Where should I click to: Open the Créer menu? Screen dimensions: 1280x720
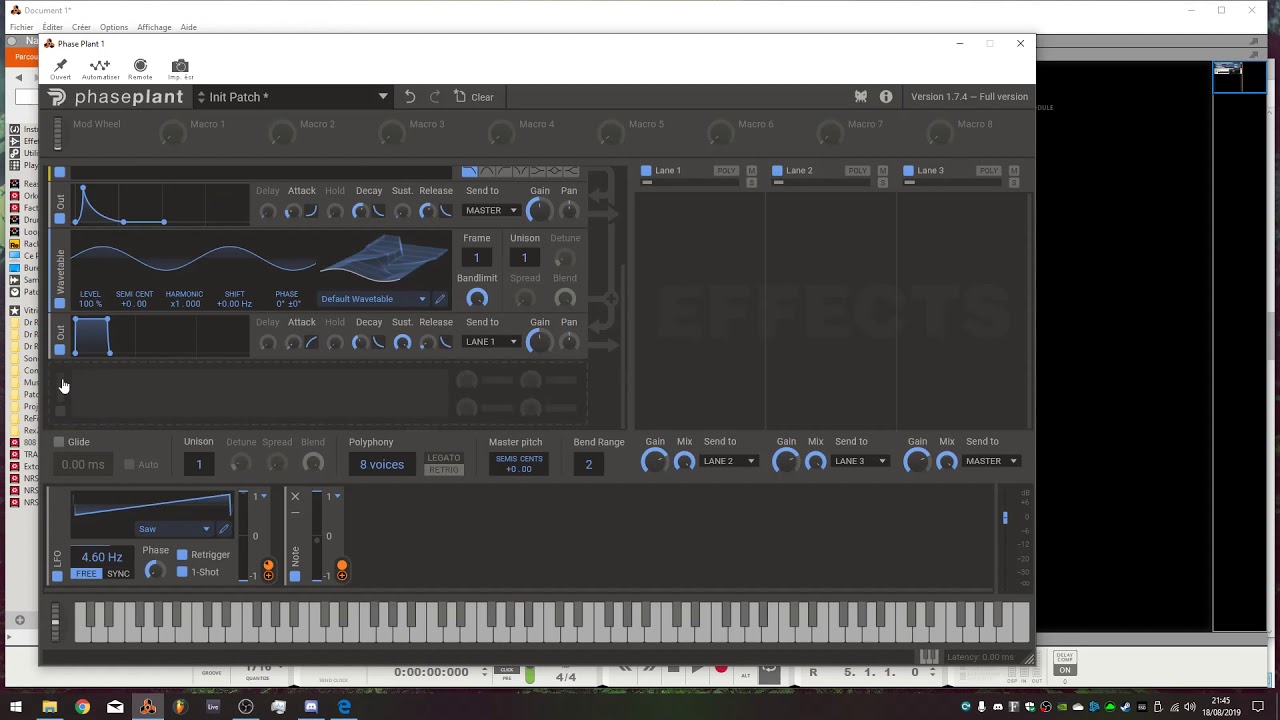82,27
